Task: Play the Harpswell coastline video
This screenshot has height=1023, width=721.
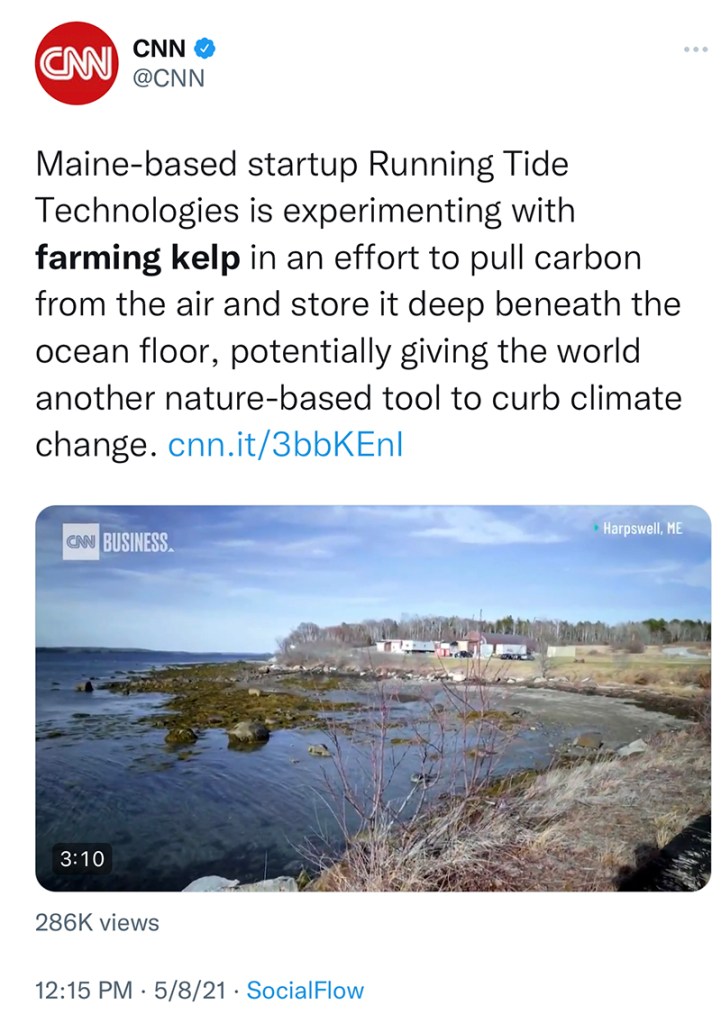Action: (x=373, y=697)
